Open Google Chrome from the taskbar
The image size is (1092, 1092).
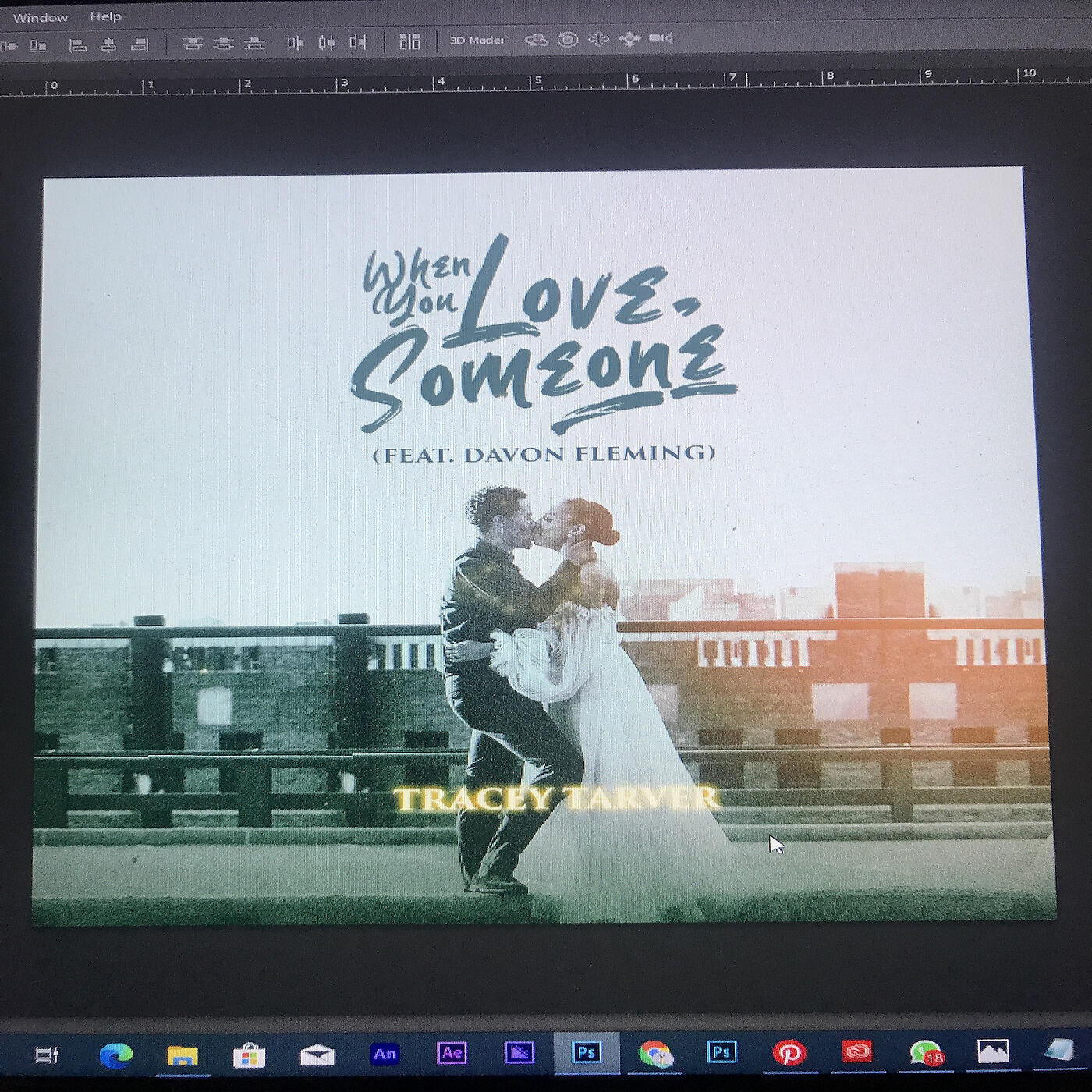point(655,1054)
